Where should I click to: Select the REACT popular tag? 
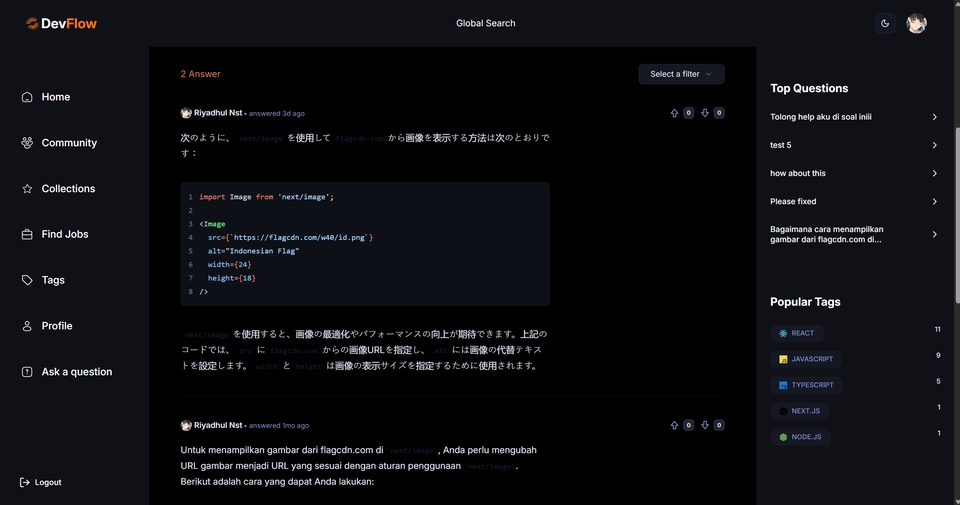tap(797, 333)
